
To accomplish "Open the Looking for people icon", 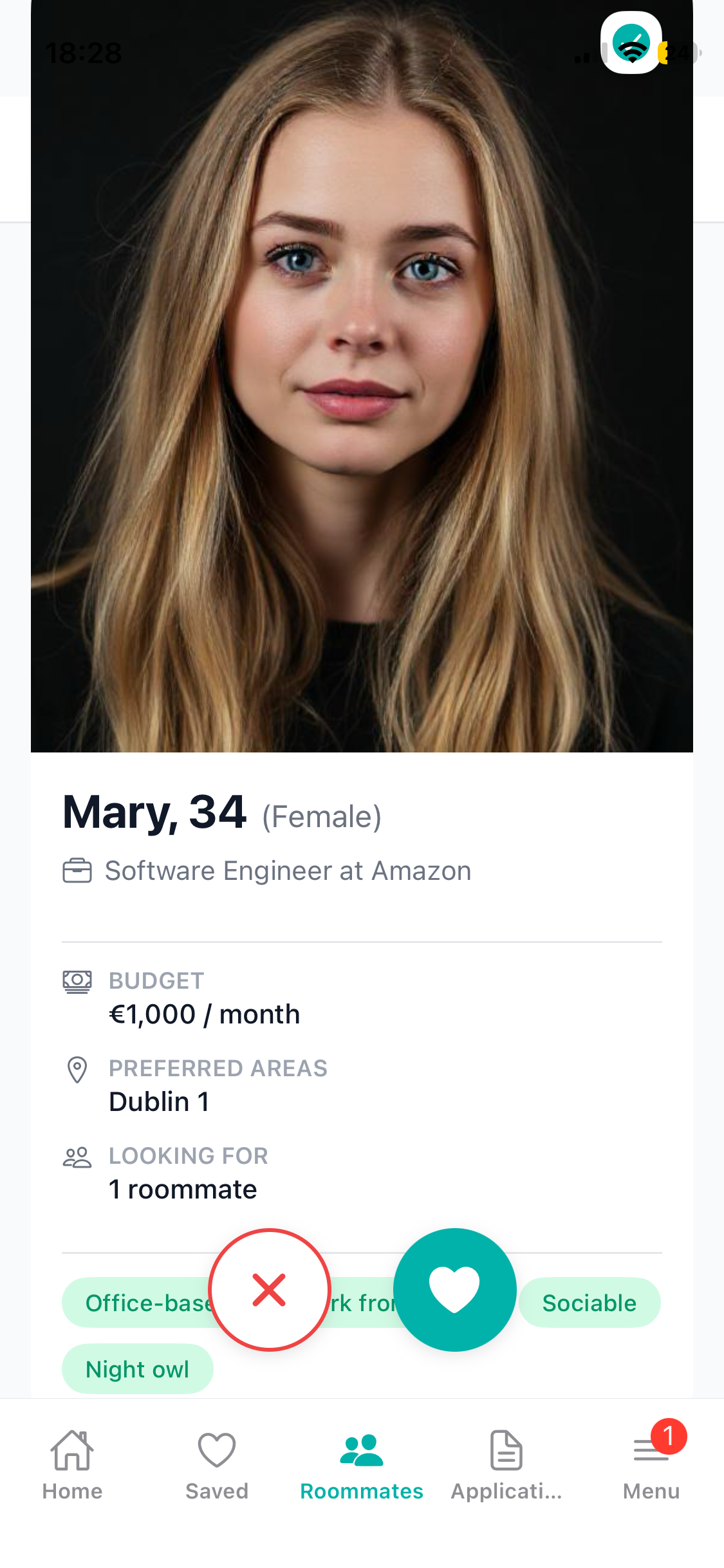I will click(x=77, y=1155).
